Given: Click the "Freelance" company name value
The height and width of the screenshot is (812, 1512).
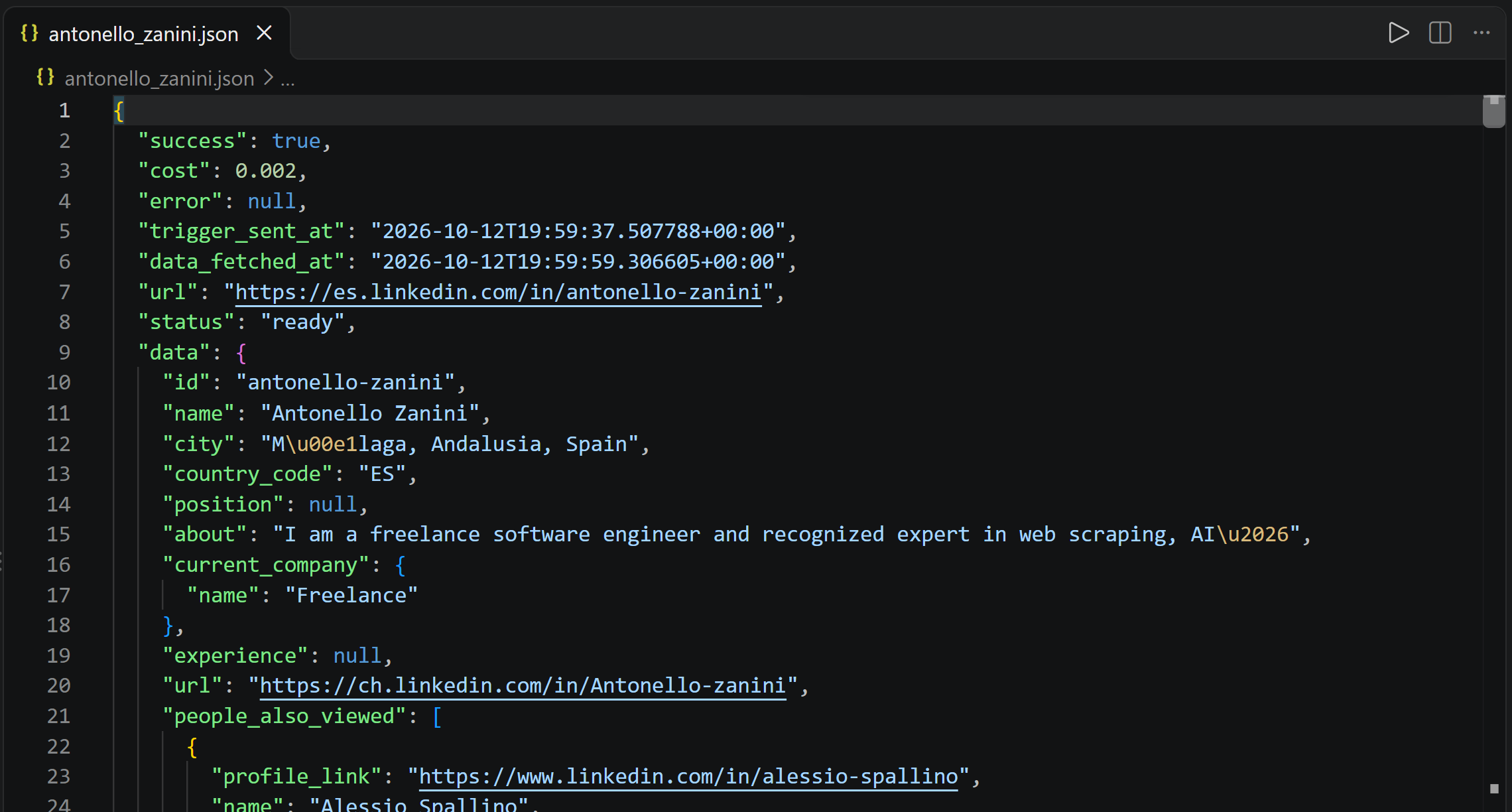Looking at the screenshot, I should pyautogui.click(x=351, y=595).
